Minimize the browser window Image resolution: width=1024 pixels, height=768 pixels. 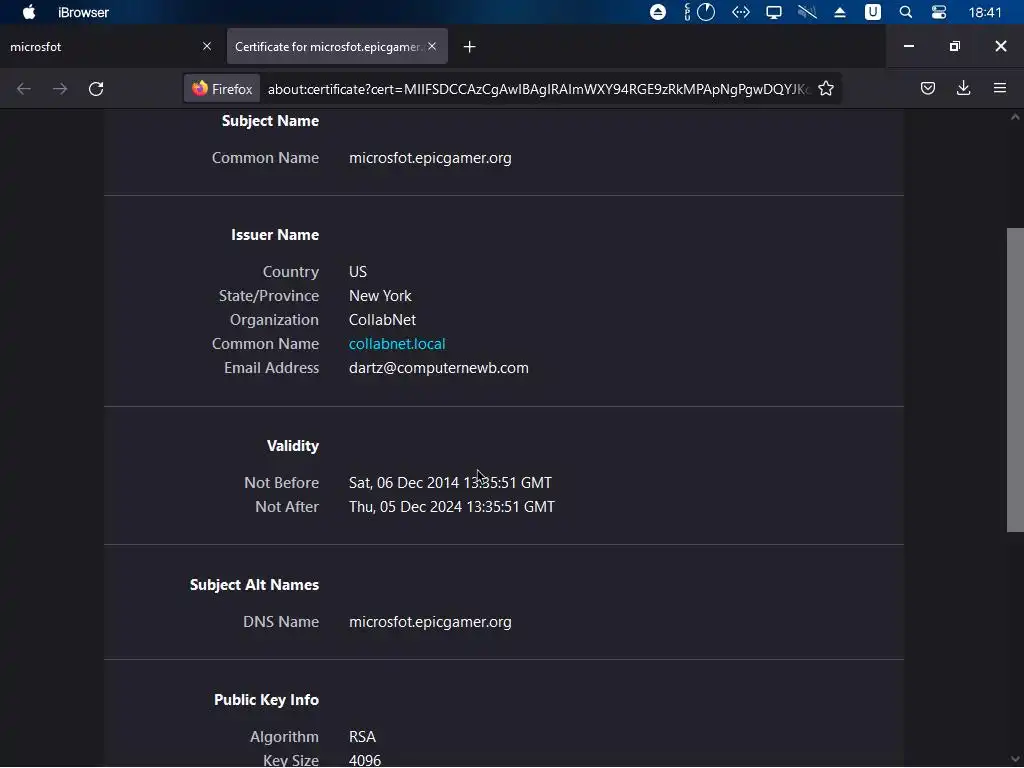(909, 46)
